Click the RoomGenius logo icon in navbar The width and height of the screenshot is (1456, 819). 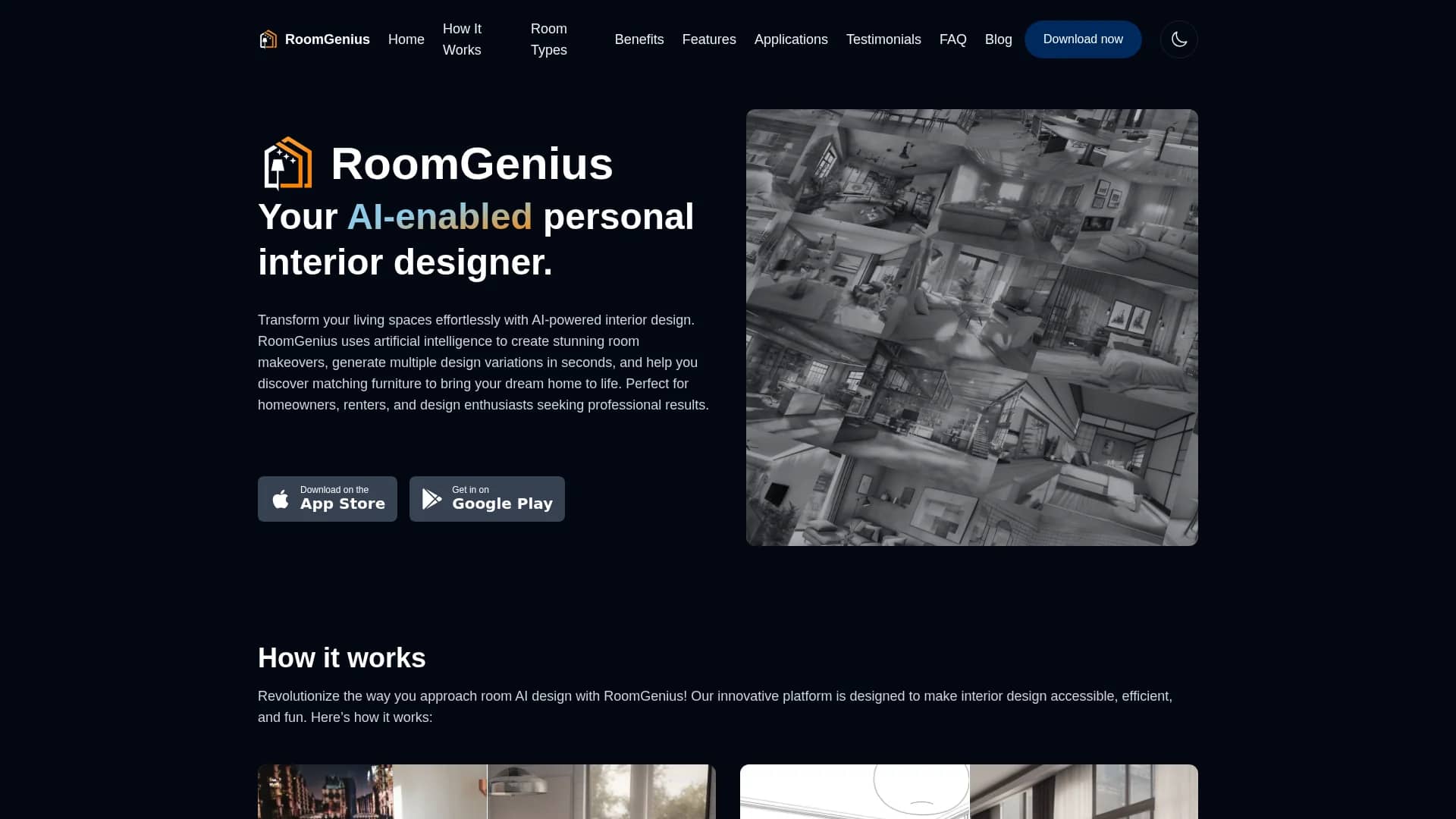pos(268,39)
